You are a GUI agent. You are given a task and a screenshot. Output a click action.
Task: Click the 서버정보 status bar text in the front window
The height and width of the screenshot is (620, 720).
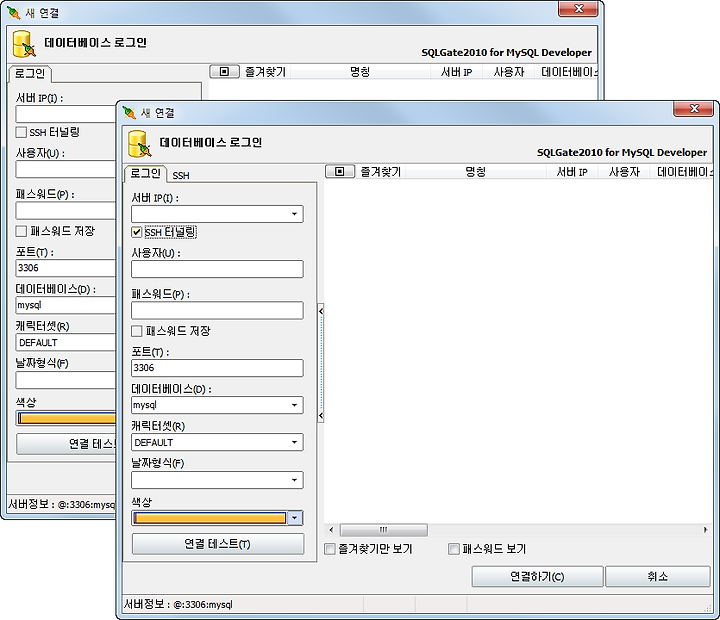point(178,604)
